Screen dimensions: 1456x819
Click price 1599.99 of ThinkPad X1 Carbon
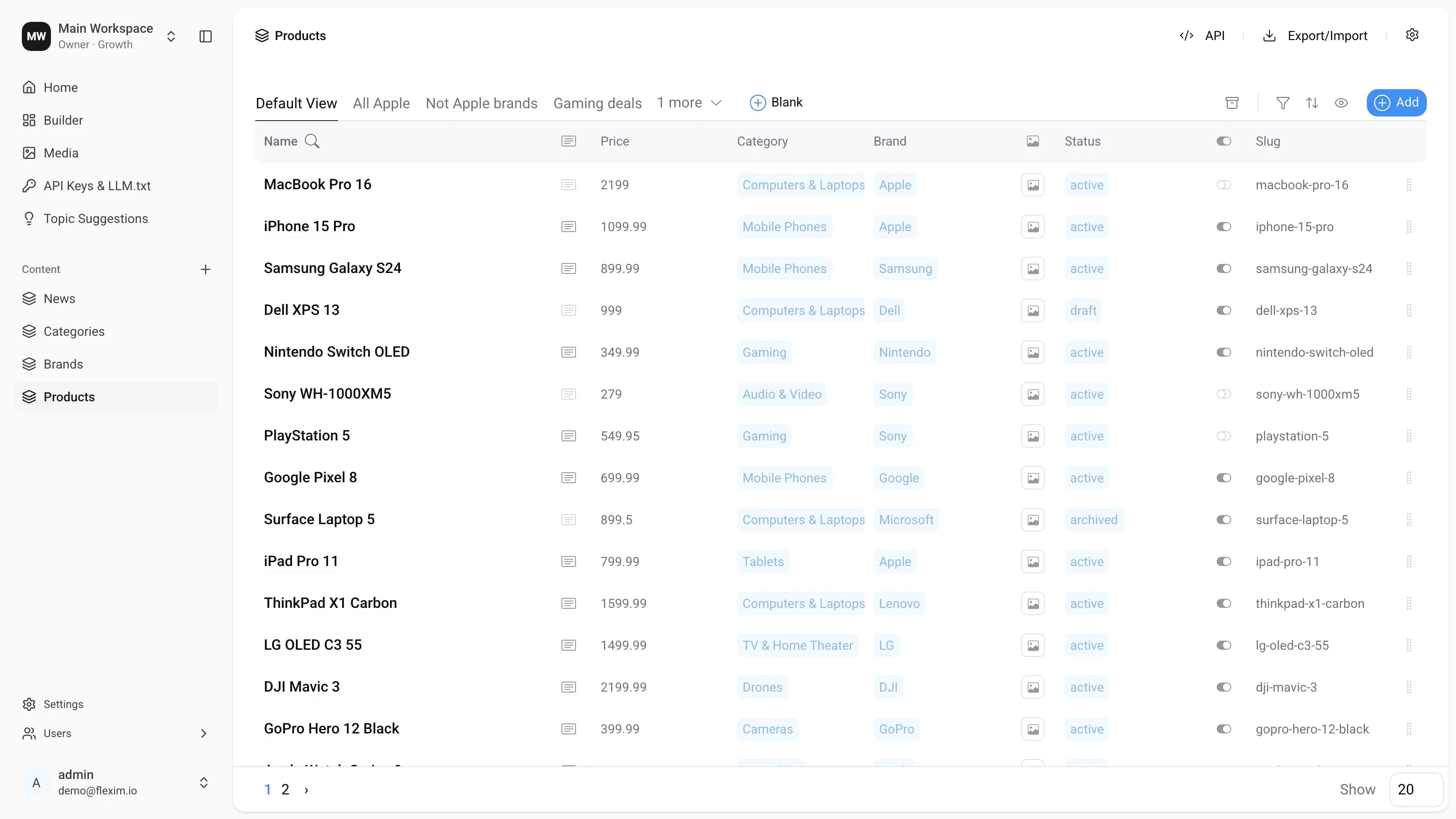[623, 603]
